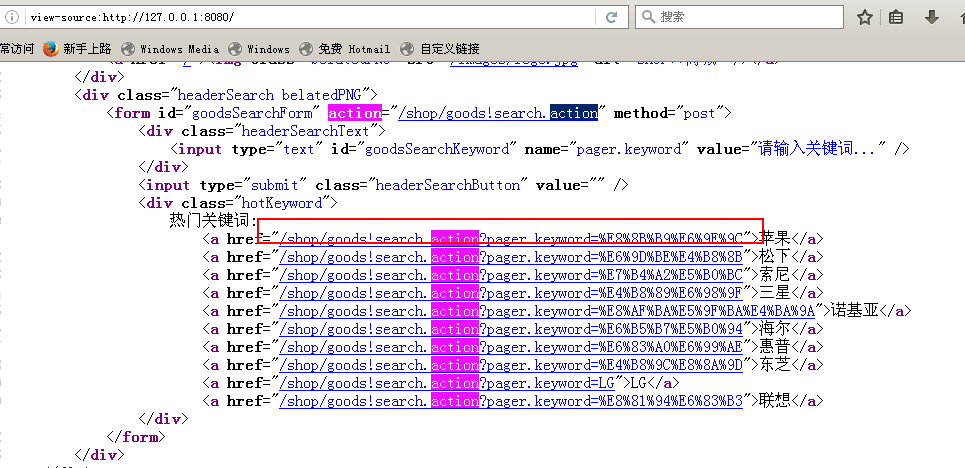Open the form action goods!search.action link
965x468 pixels.
498,113
